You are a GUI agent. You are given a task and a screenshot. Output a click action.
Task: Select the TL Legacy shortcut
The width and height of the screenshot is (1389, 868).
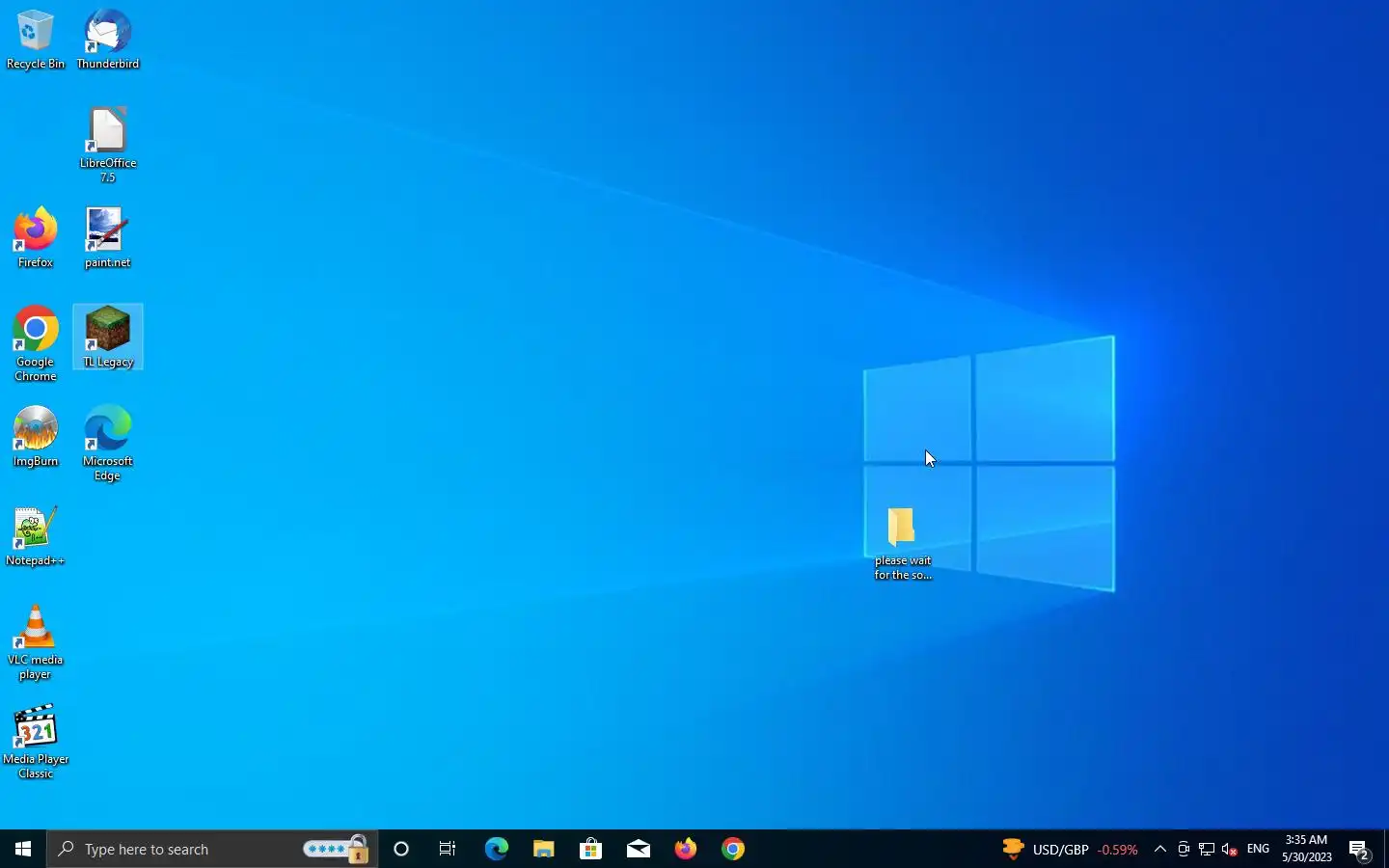pos(108,338)
